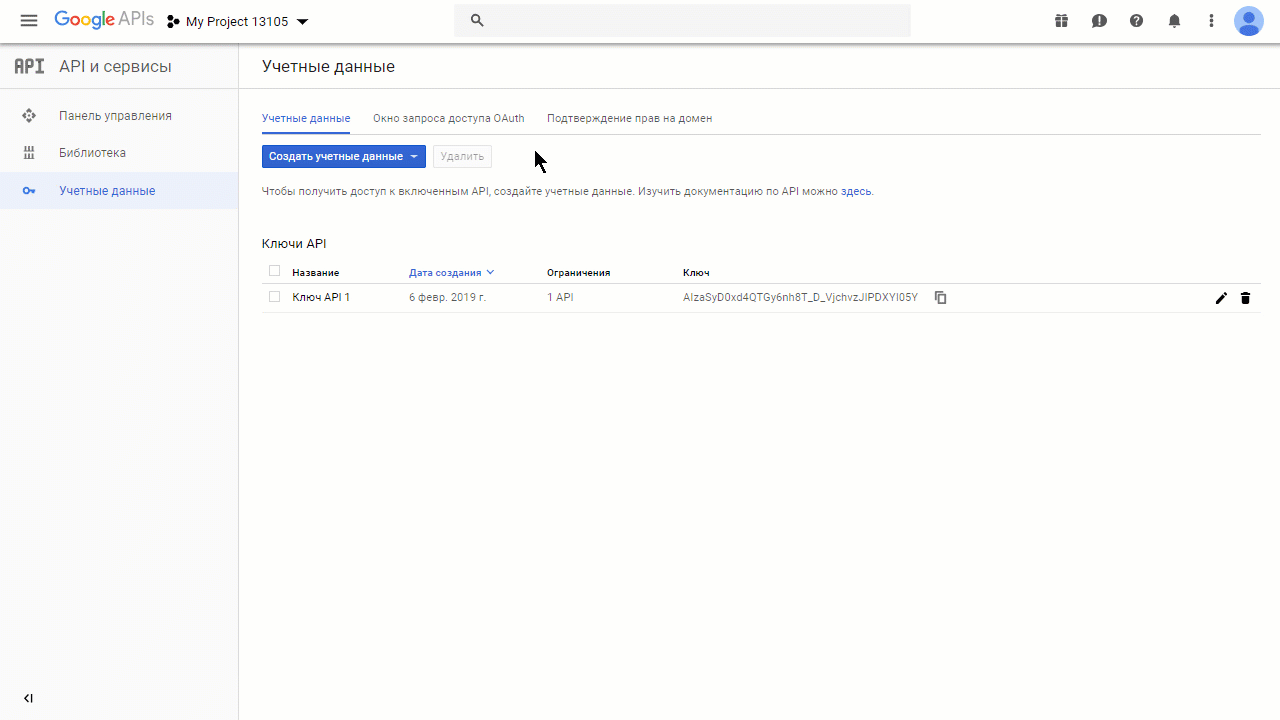Open the three-dot settings menu
This screenshot has height=720, width=1280.
(1211, 21)
